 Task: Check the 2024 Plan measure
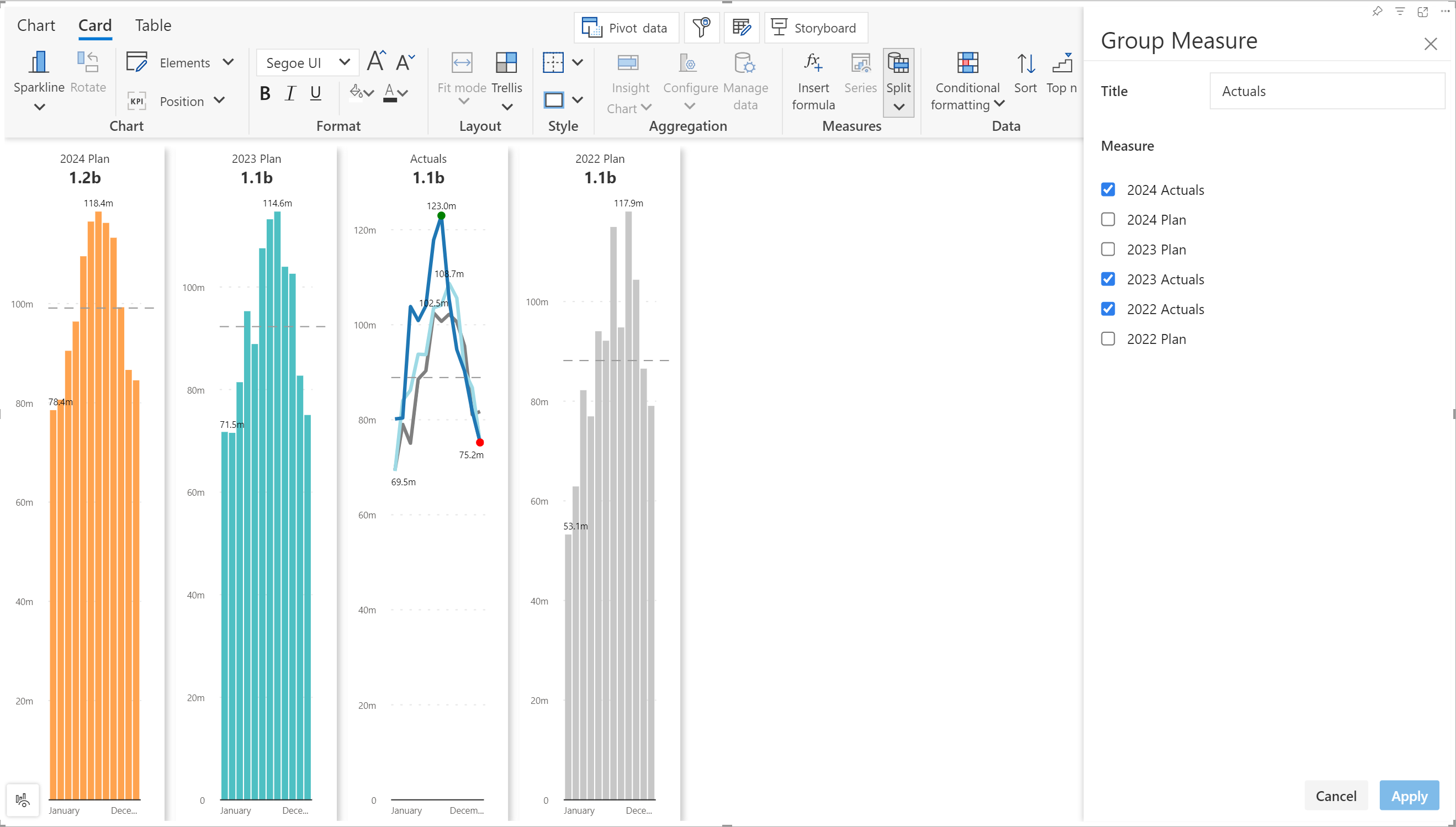[x=1107, y=220]
